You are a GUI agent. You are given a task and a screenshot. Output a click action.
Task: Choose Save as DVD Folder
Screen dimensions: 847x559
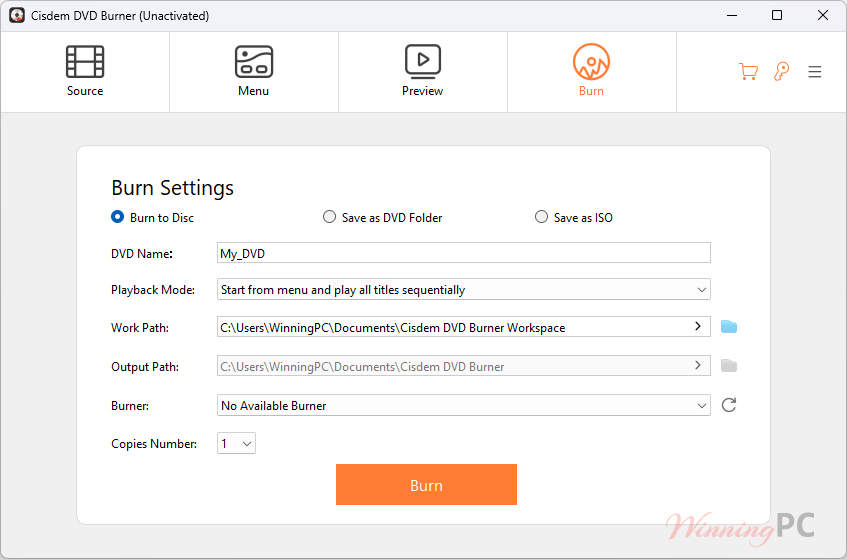click(x=382, y=217)
